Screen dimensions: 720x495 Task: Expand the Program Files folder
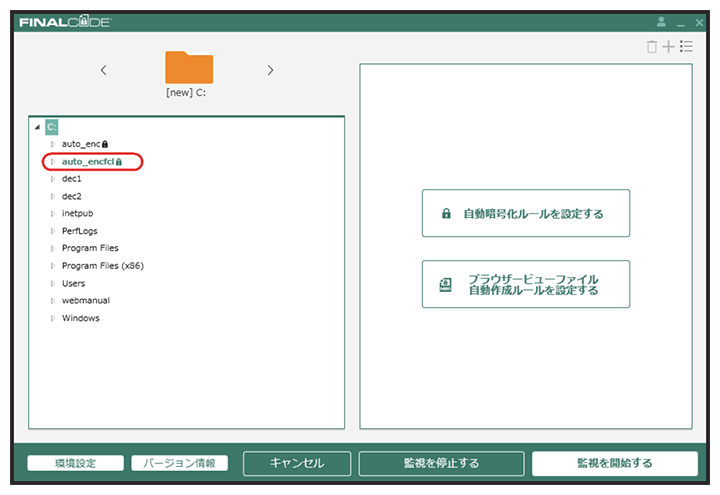tap(52, 248)
